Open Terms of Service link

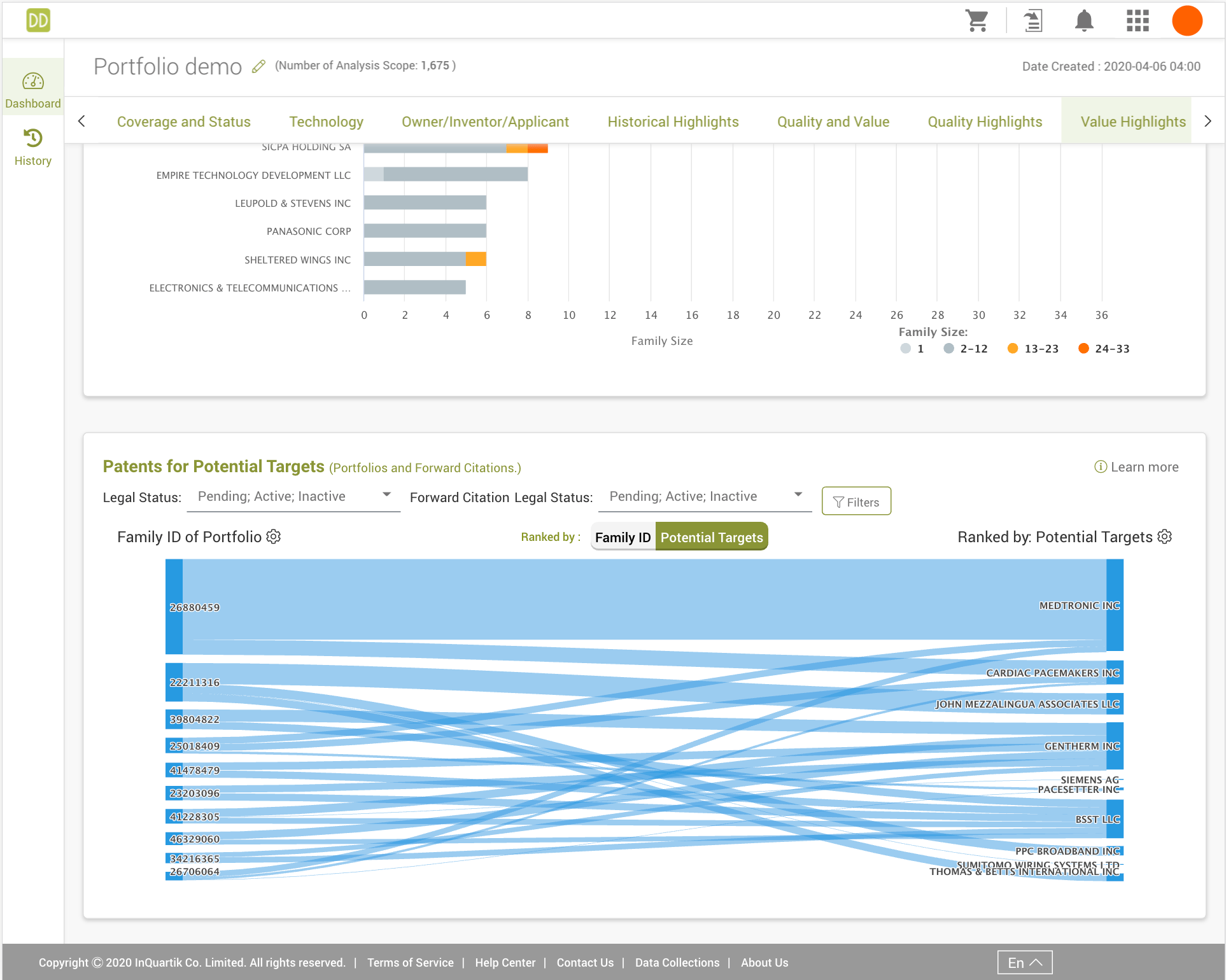click(411, 962)
